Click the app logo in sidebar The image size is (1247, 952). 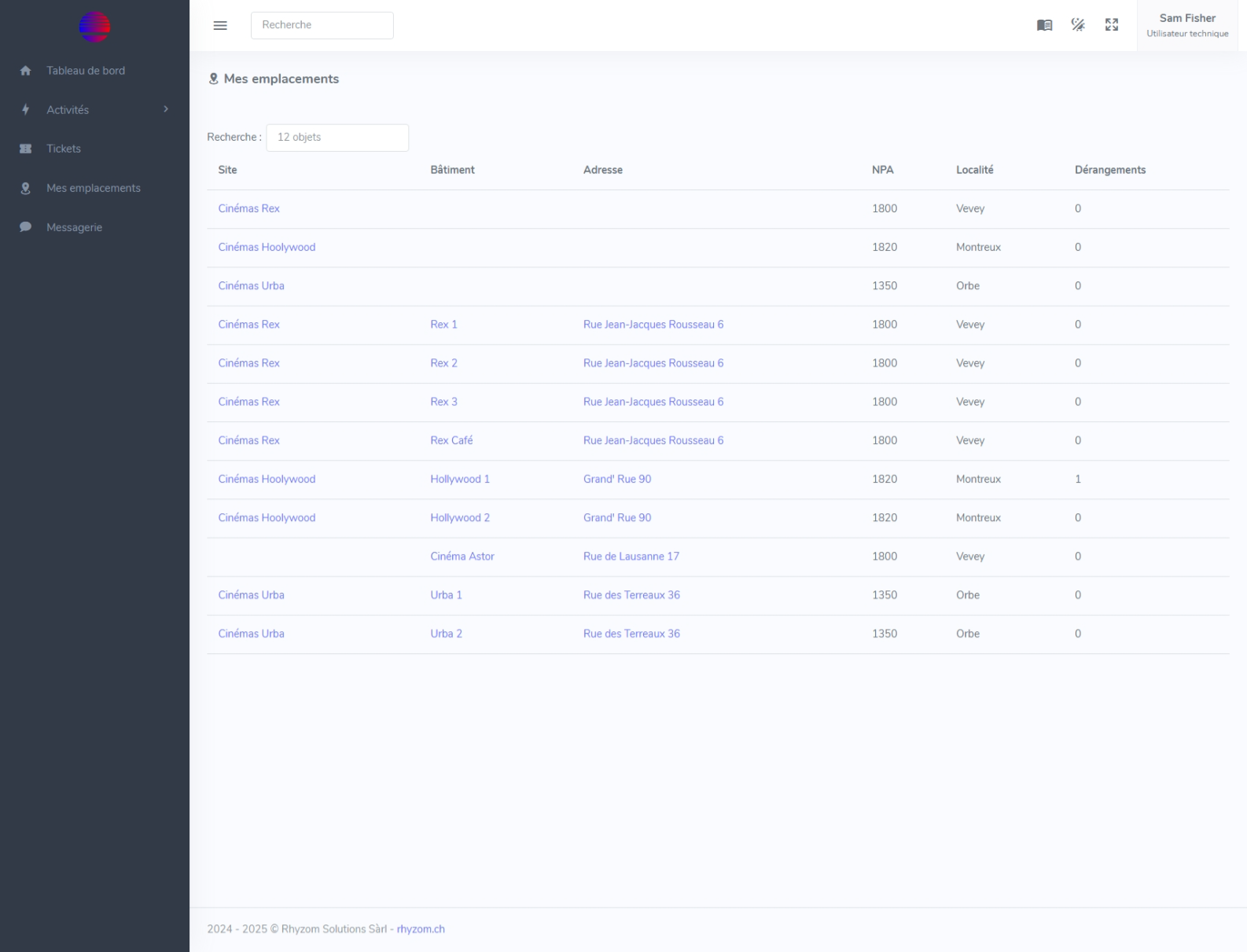pyautogui.click(x=94, y=27)
